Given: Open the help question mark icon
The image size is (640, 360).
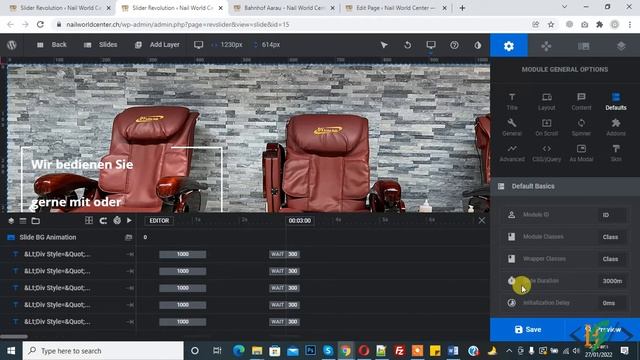Looking at the screenshot, I should coord(454,45).
